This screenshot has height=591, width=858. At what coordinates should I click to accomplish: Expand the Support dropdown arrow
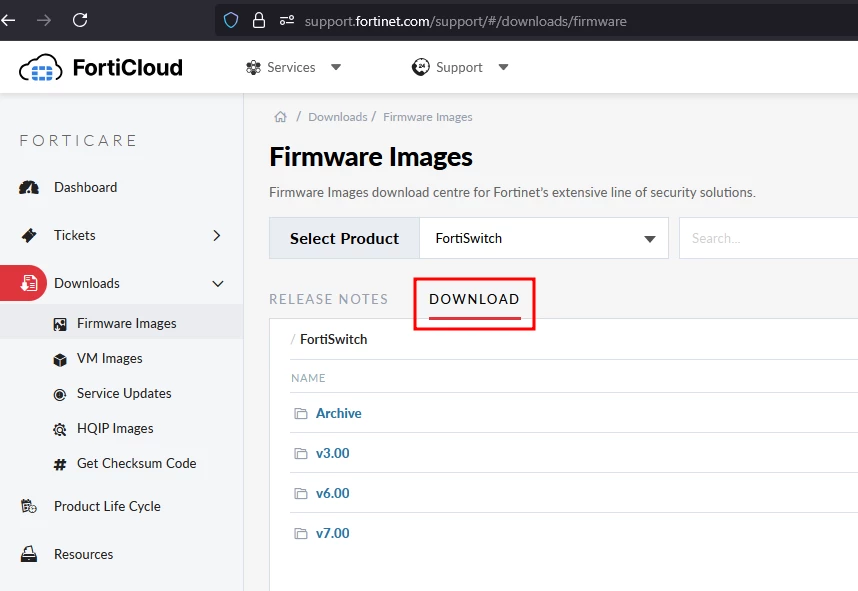(x=503, y=67)
